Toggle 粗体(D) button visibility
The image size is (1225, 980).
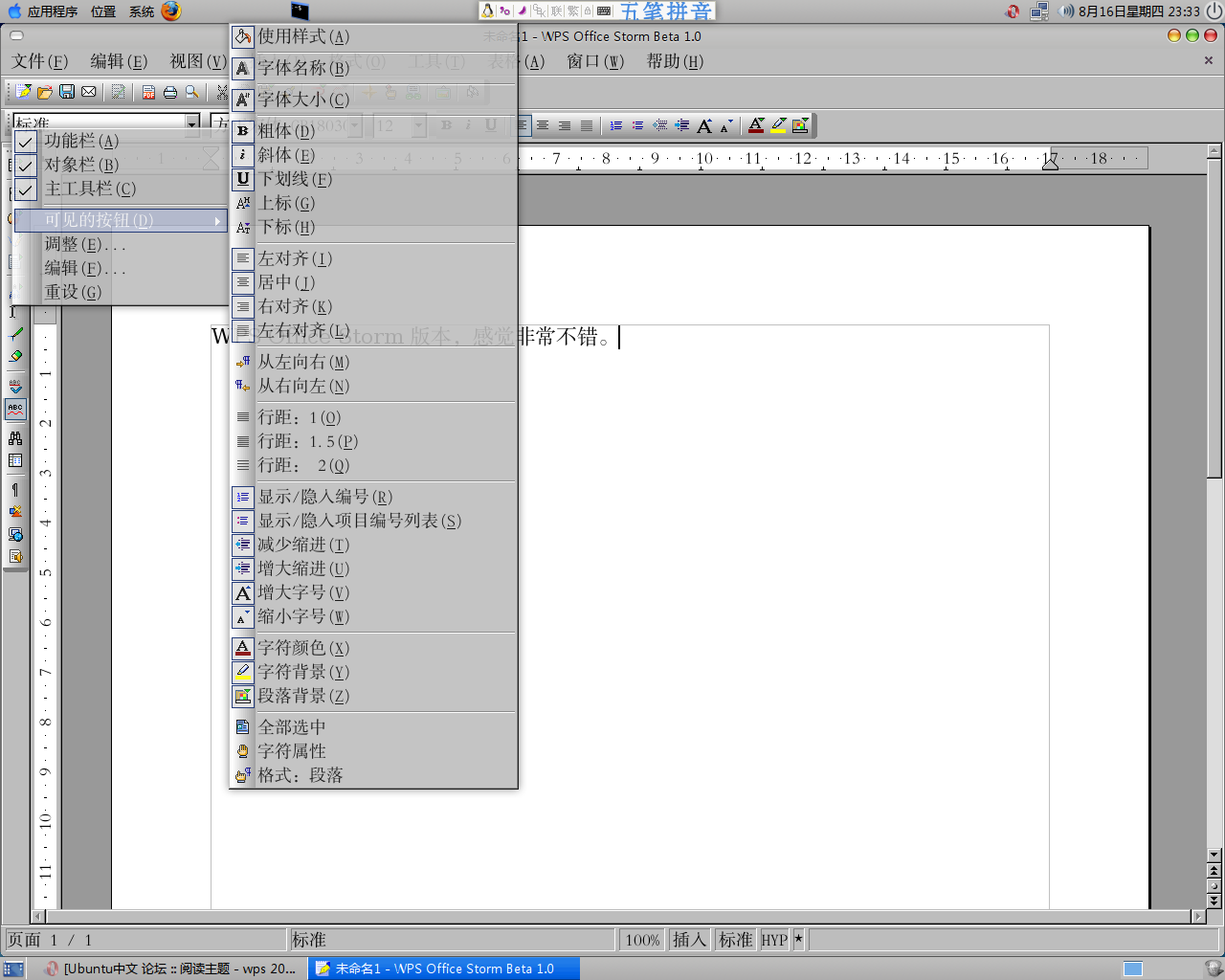click(x=373, y=130)
